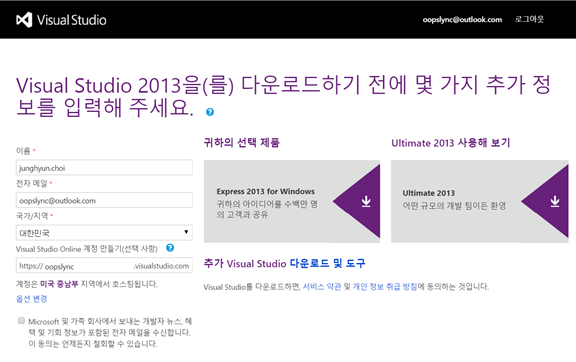Click the 로그아웃 logout link
This screenshot has width=576, height=362.
pos(529,19)
